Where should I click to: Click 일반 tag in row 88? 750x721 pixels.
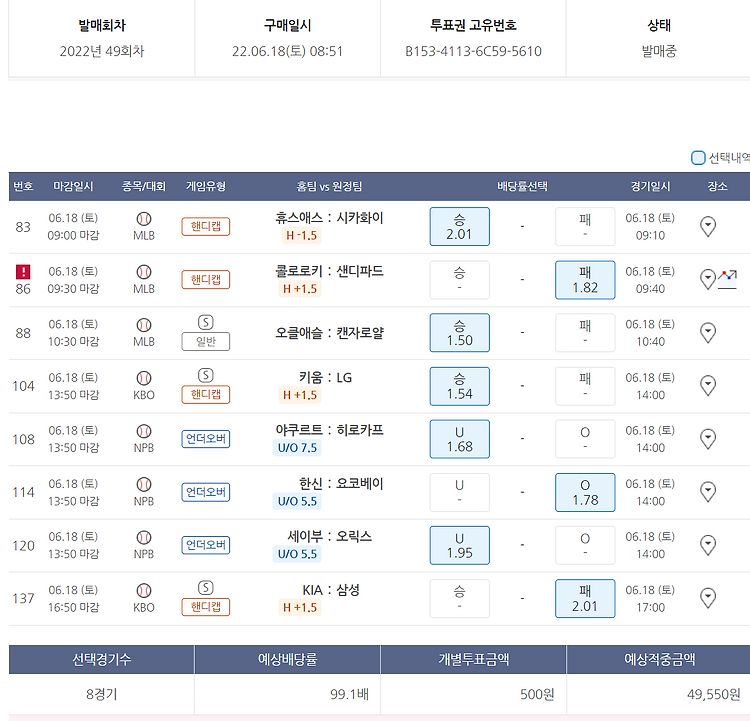pos(206,342)
